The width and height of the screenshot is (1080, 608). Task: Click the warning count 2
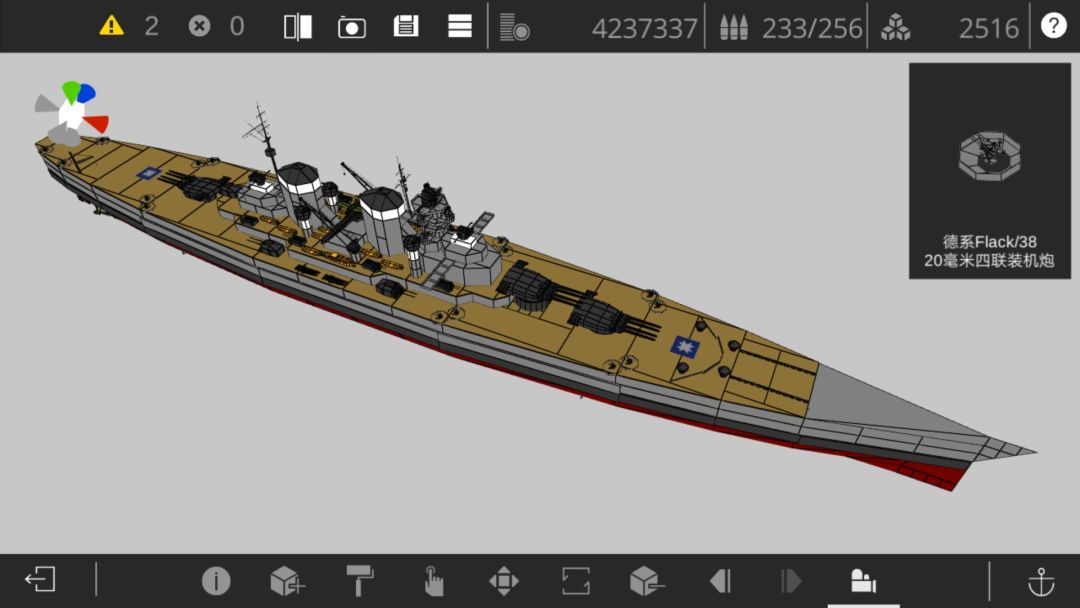click(152, 27)
